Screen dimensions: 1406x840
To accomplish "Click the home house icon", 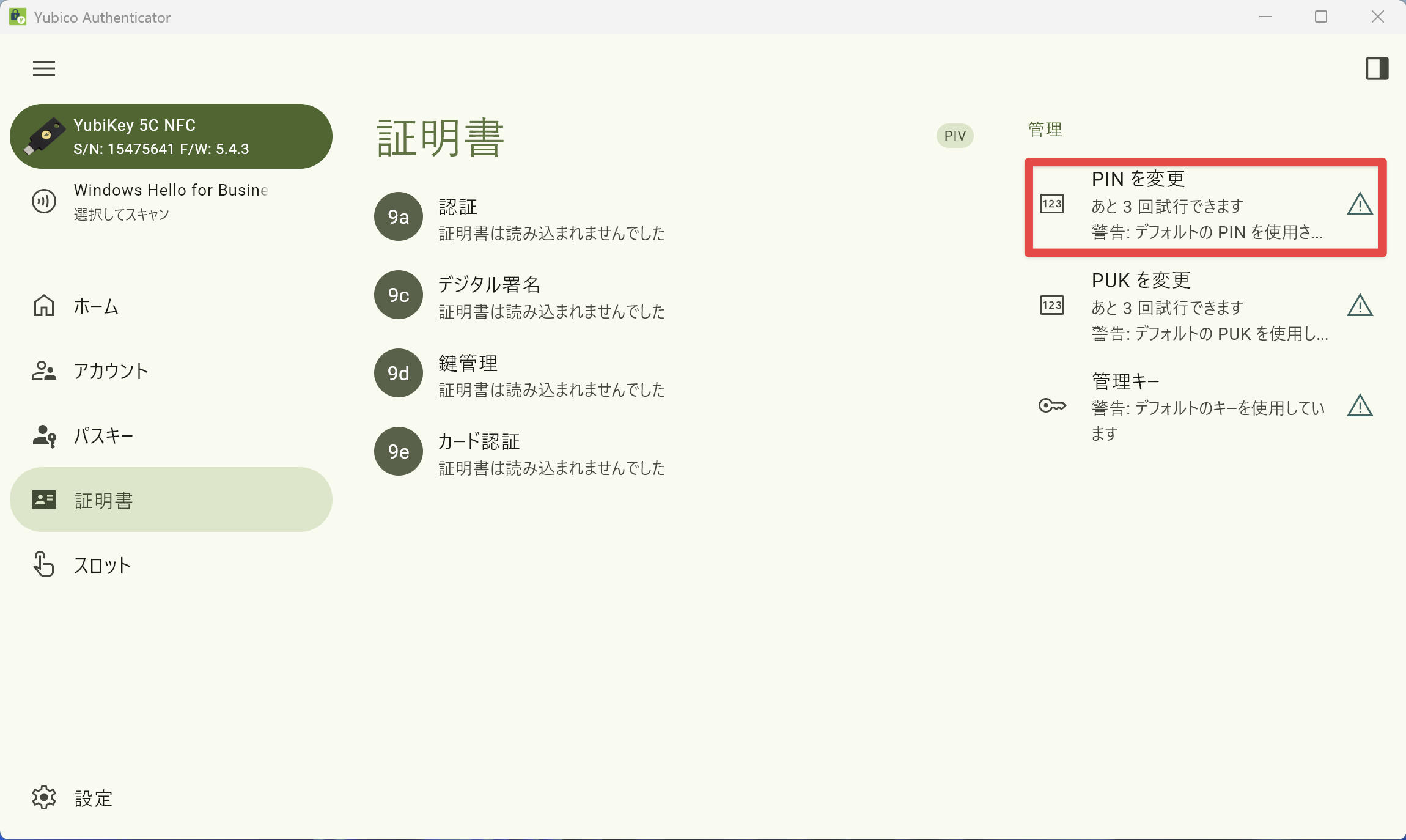I will click(x=44, y=306).
